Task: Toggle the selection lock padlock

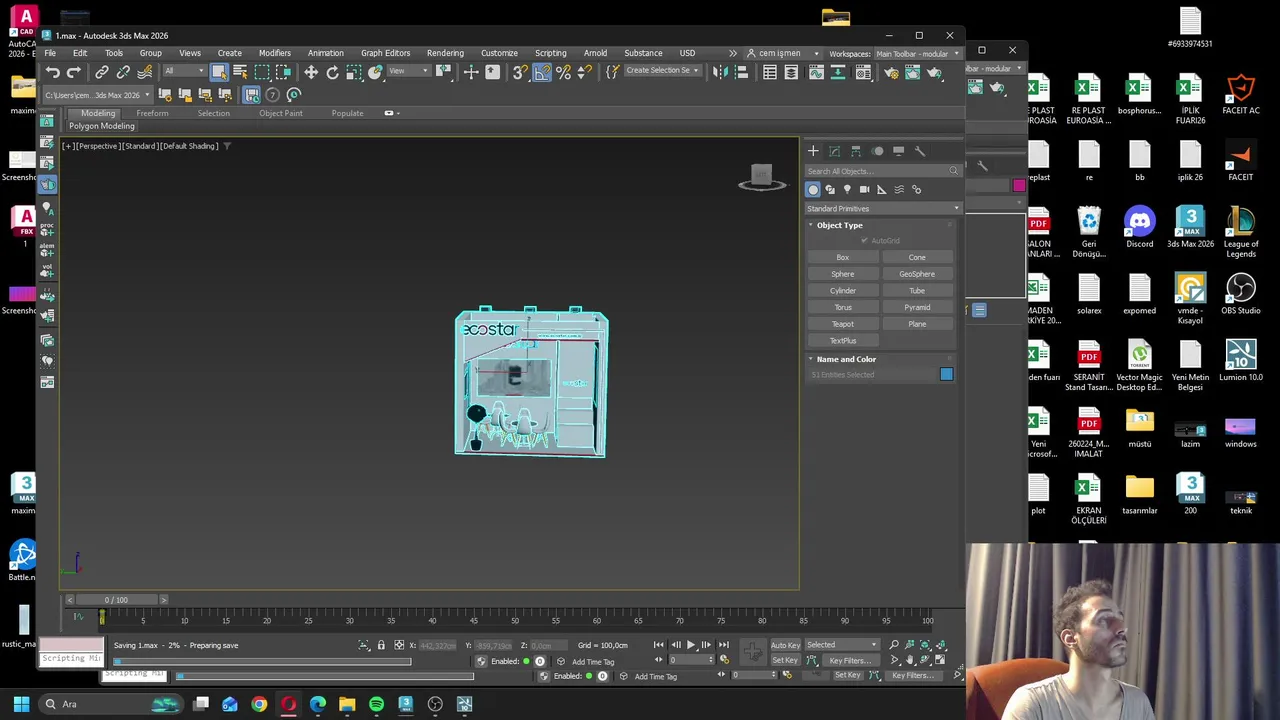Action: pos(380,645)
